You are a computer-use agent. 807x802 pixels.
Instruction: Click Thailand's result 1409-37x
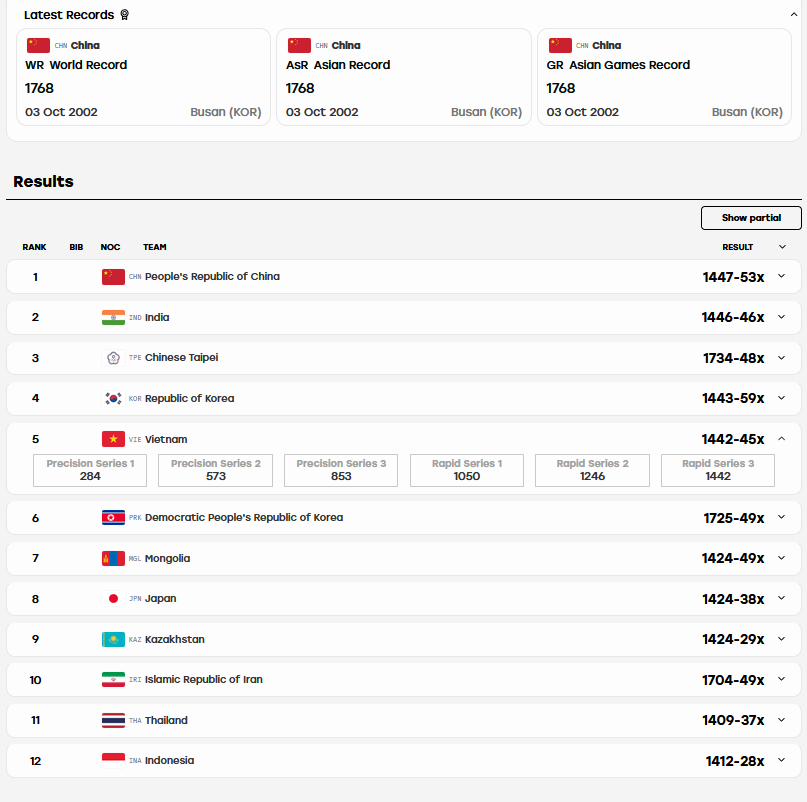tap(733, 720)
